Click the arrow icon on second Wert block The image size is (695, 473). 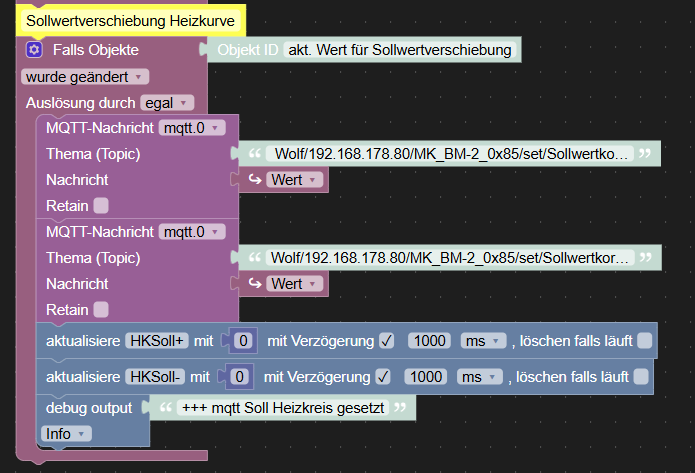pyautogui.click(x=255, y=283)
